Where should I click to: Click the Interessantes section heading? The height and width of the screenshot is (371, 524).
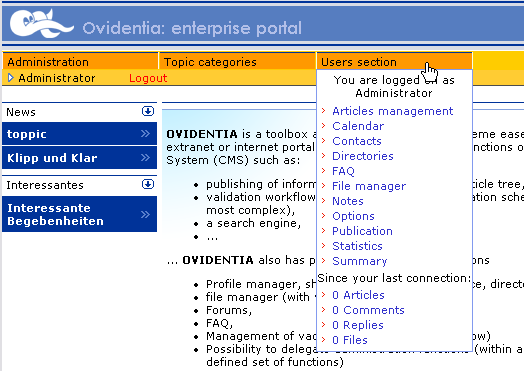(x=45, y=185)
